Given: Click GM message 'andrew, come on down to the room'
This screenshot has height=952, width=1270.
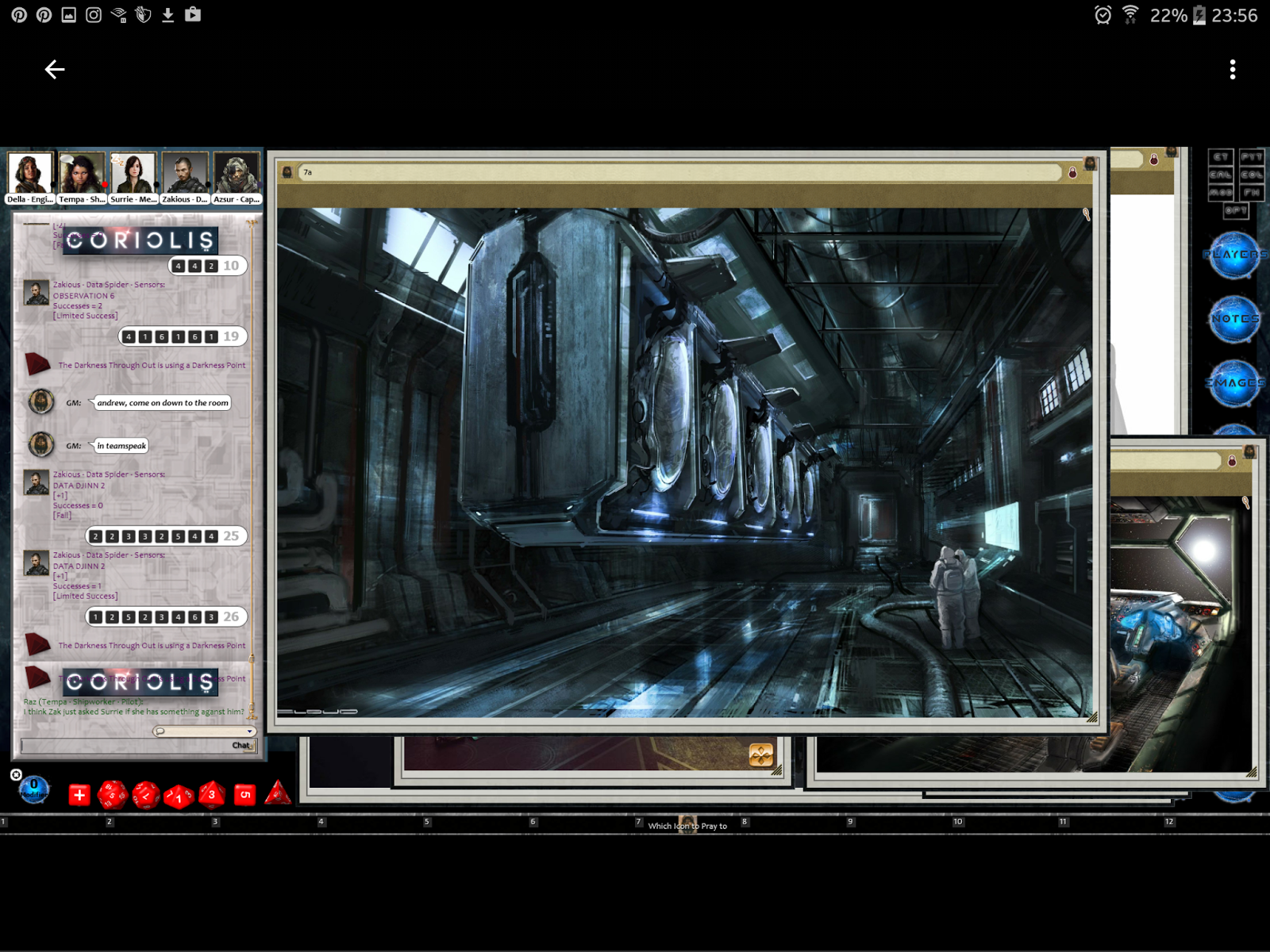Looking at the screenshot, I should pyautogui.click(x=163, y=403).
